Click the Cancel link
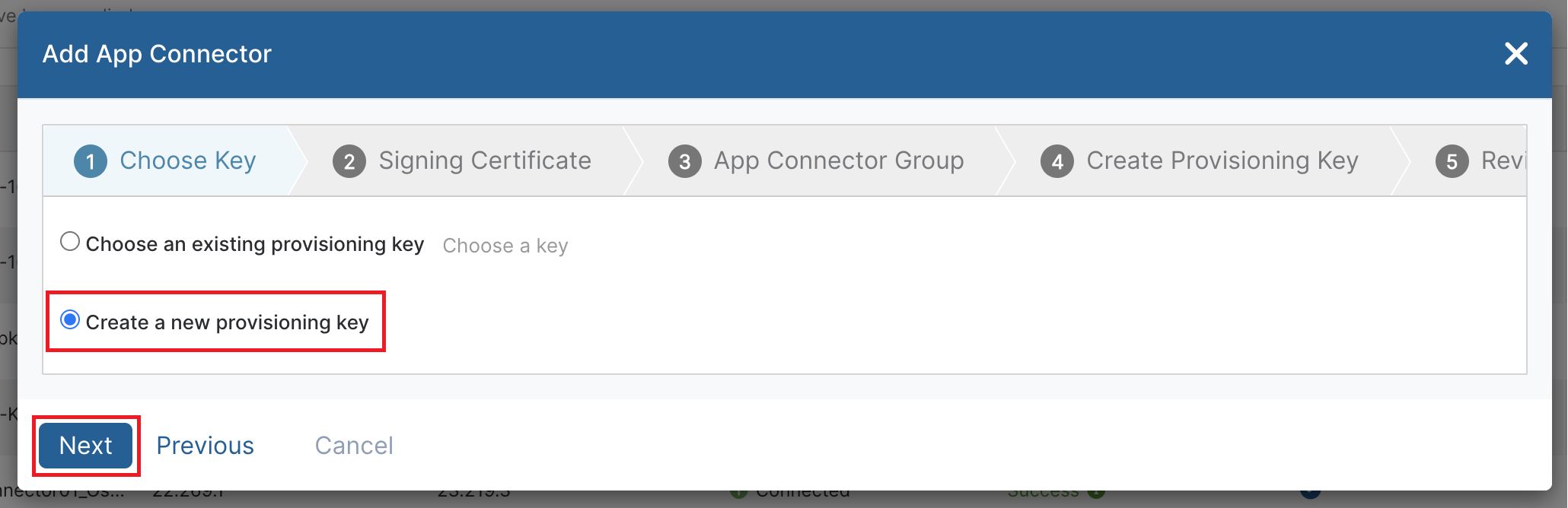This screenshot has height=508, width=1568. 355,446
